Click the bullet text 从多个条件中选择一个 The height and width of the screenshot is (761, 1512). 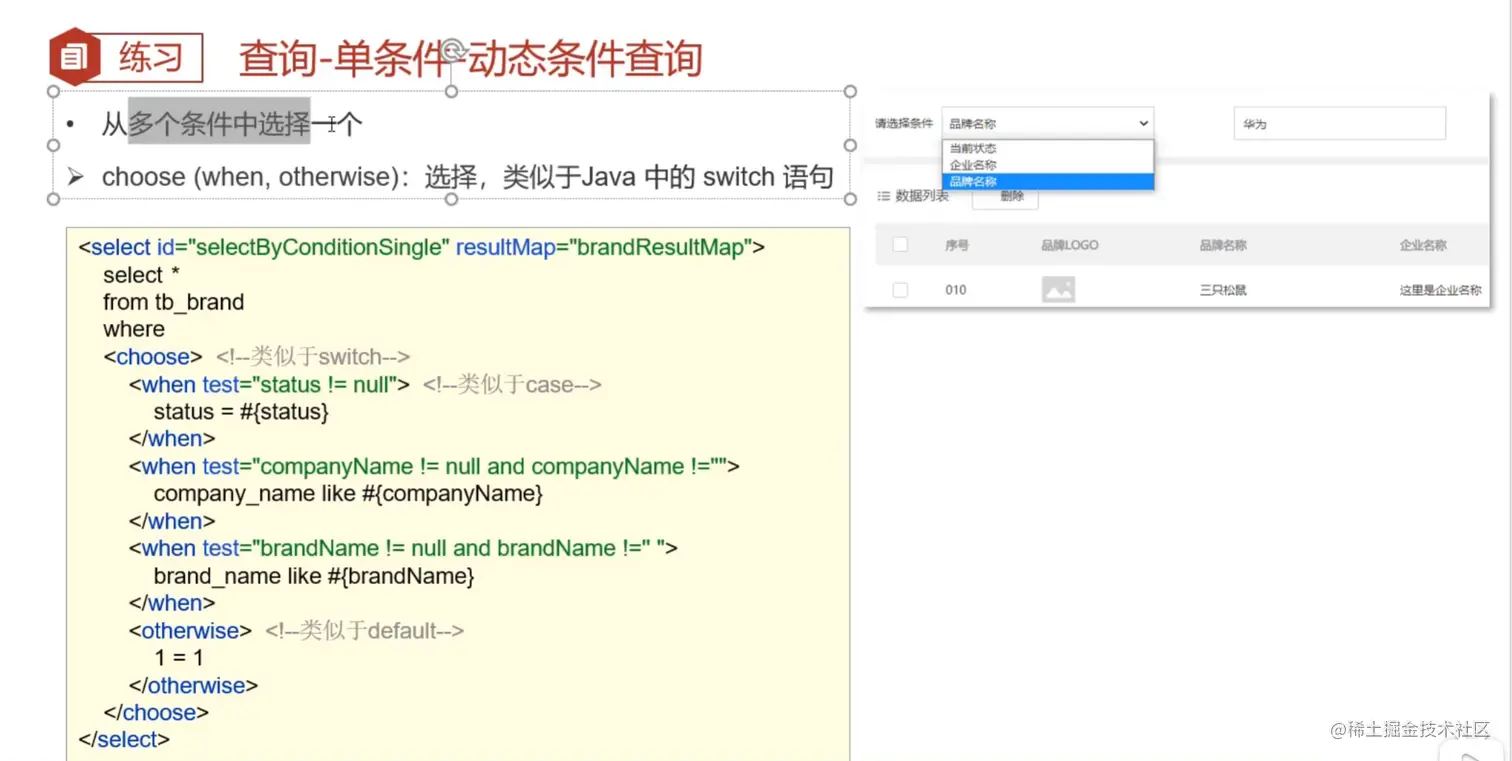click(232, 124)
